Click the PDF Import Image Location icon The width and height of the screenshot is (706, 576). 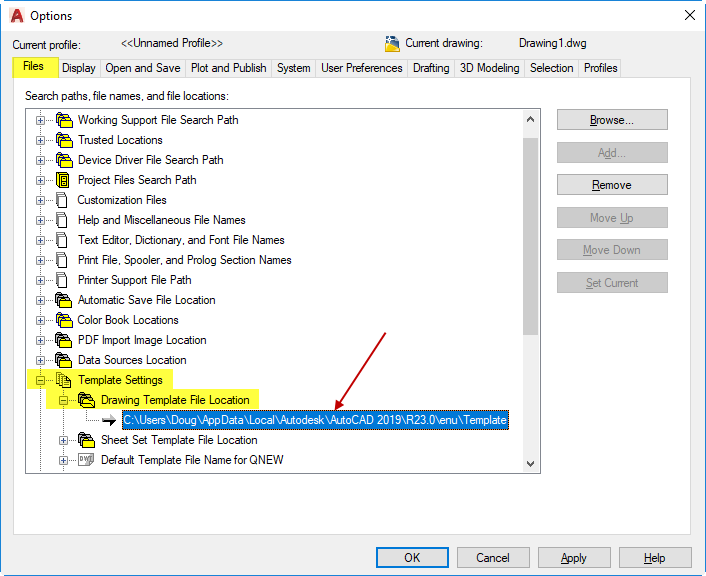[63, 340]
